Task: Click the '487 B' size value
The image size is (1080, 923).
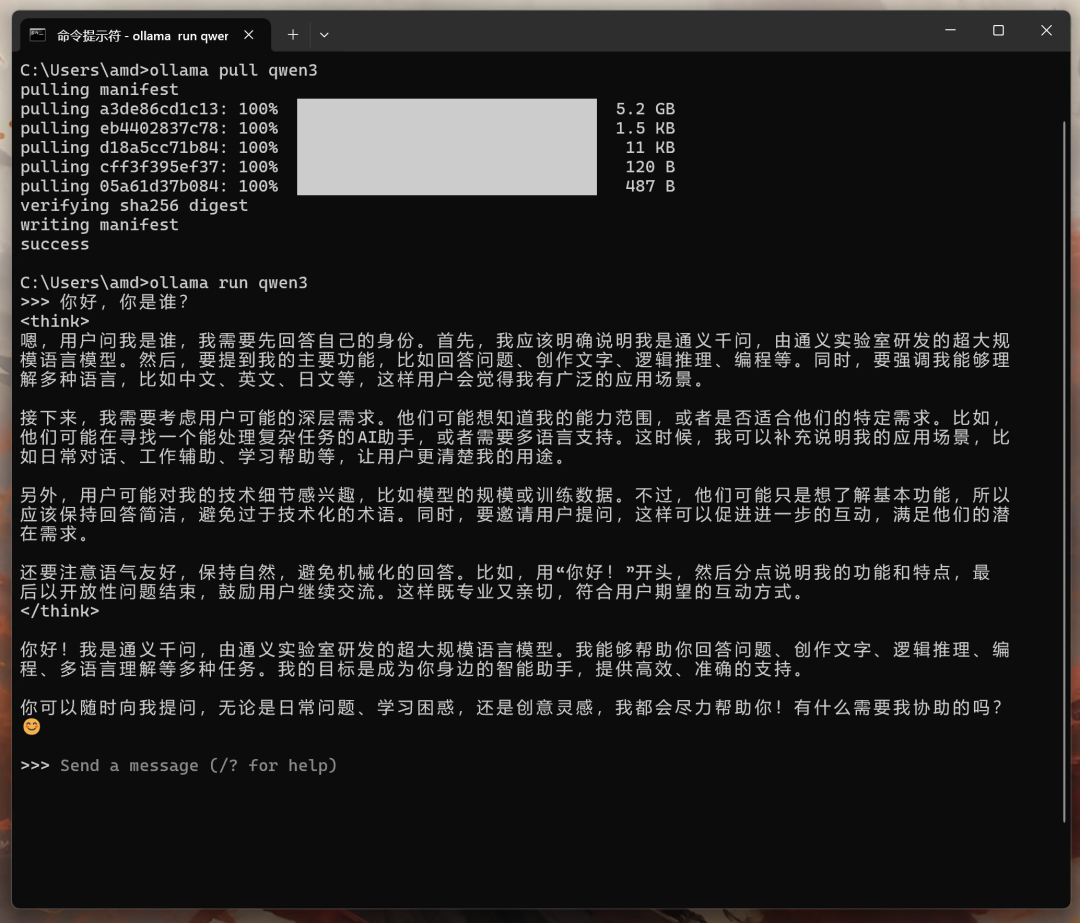Action: click(650, 186)
